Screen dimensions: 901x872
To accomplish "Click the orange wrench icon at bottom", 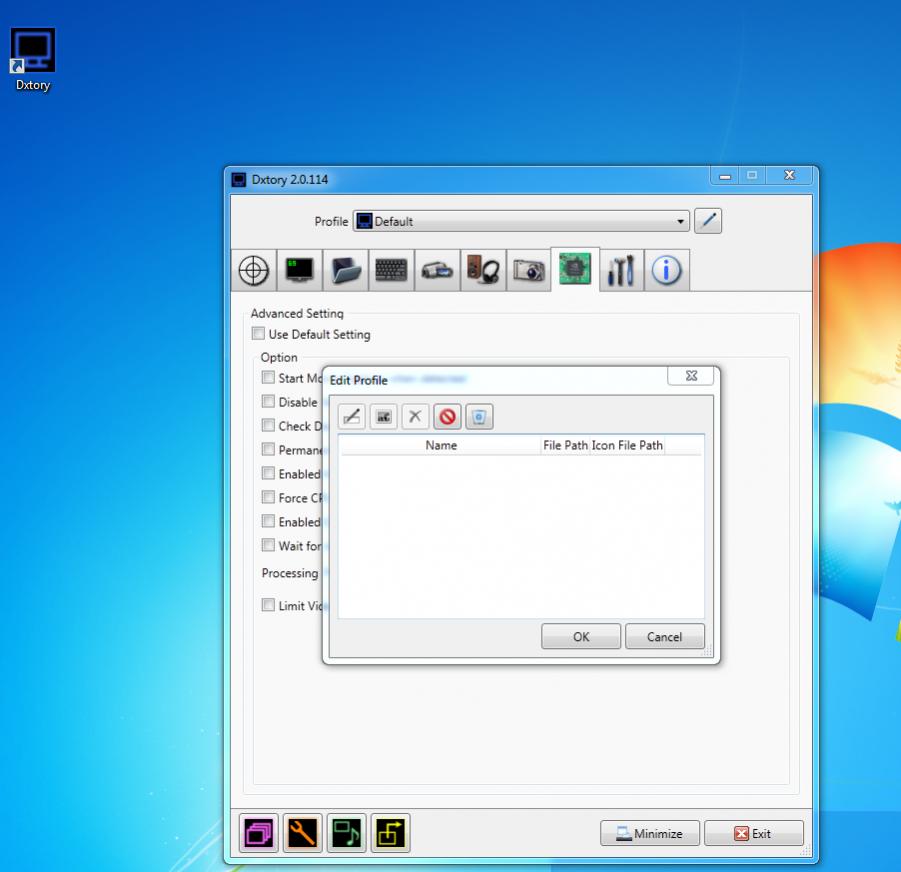I will 303,833.
